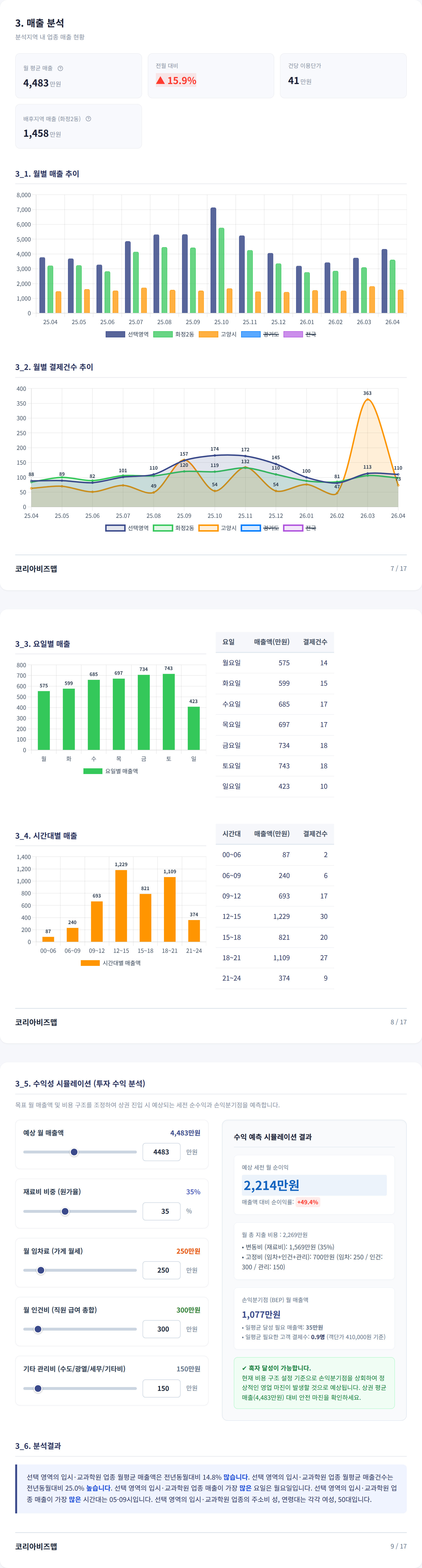The width and height of the screenshot is (422, 1568).
Task: Click the 금요일 row in weekday table
Action: click(275, 746)
